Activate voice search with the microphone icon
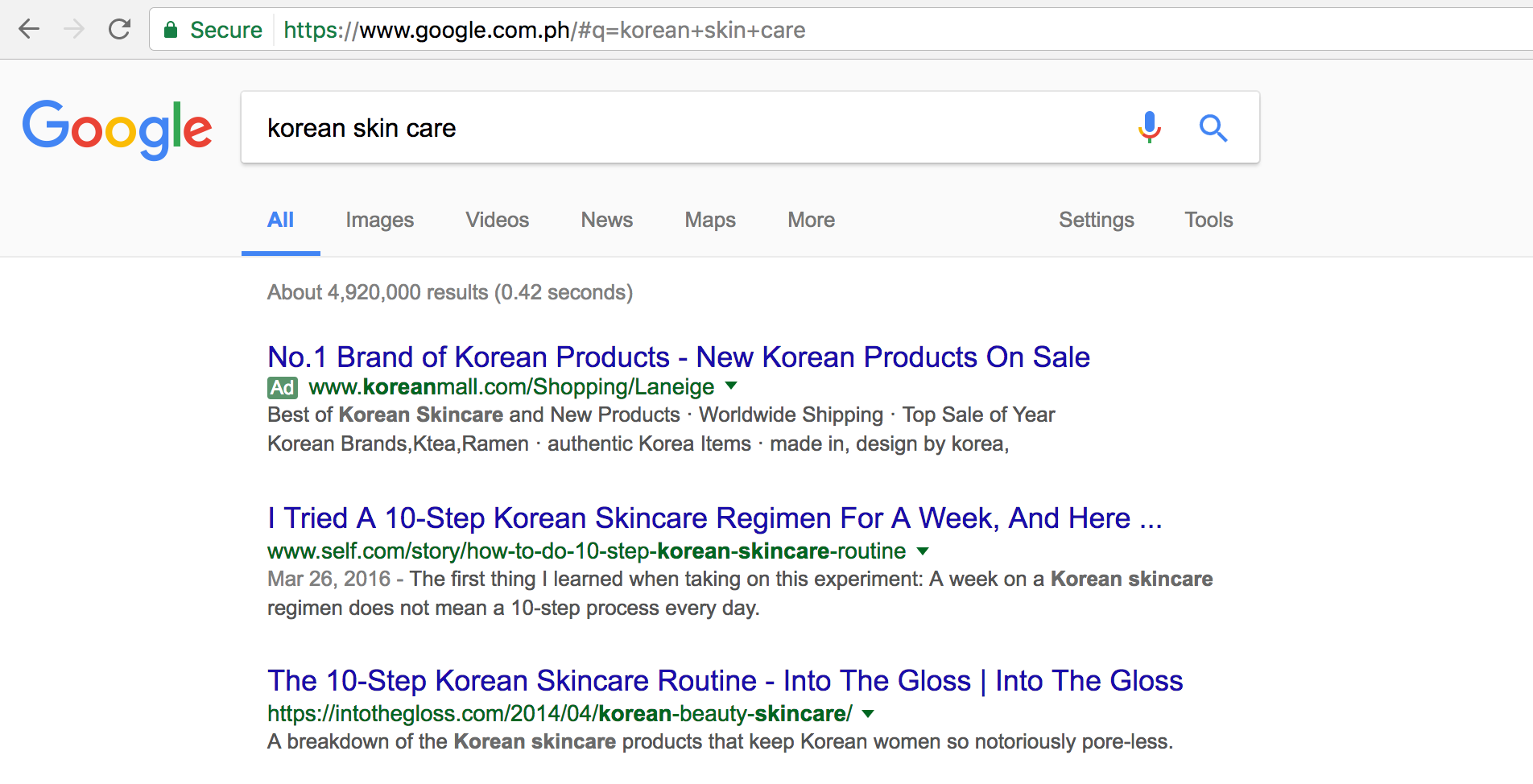 (1148, 127)
